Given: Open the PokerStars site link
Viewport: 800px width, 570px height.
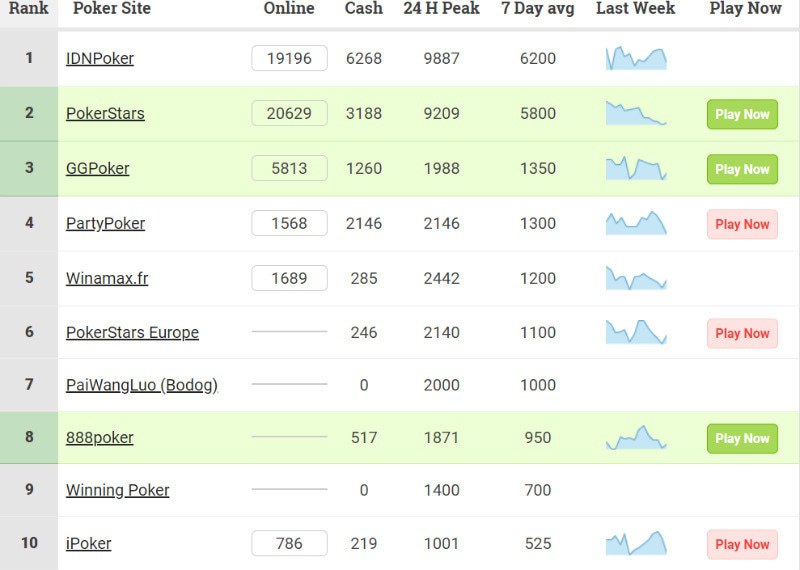Looking at the screenshot, I should [105, 114].
